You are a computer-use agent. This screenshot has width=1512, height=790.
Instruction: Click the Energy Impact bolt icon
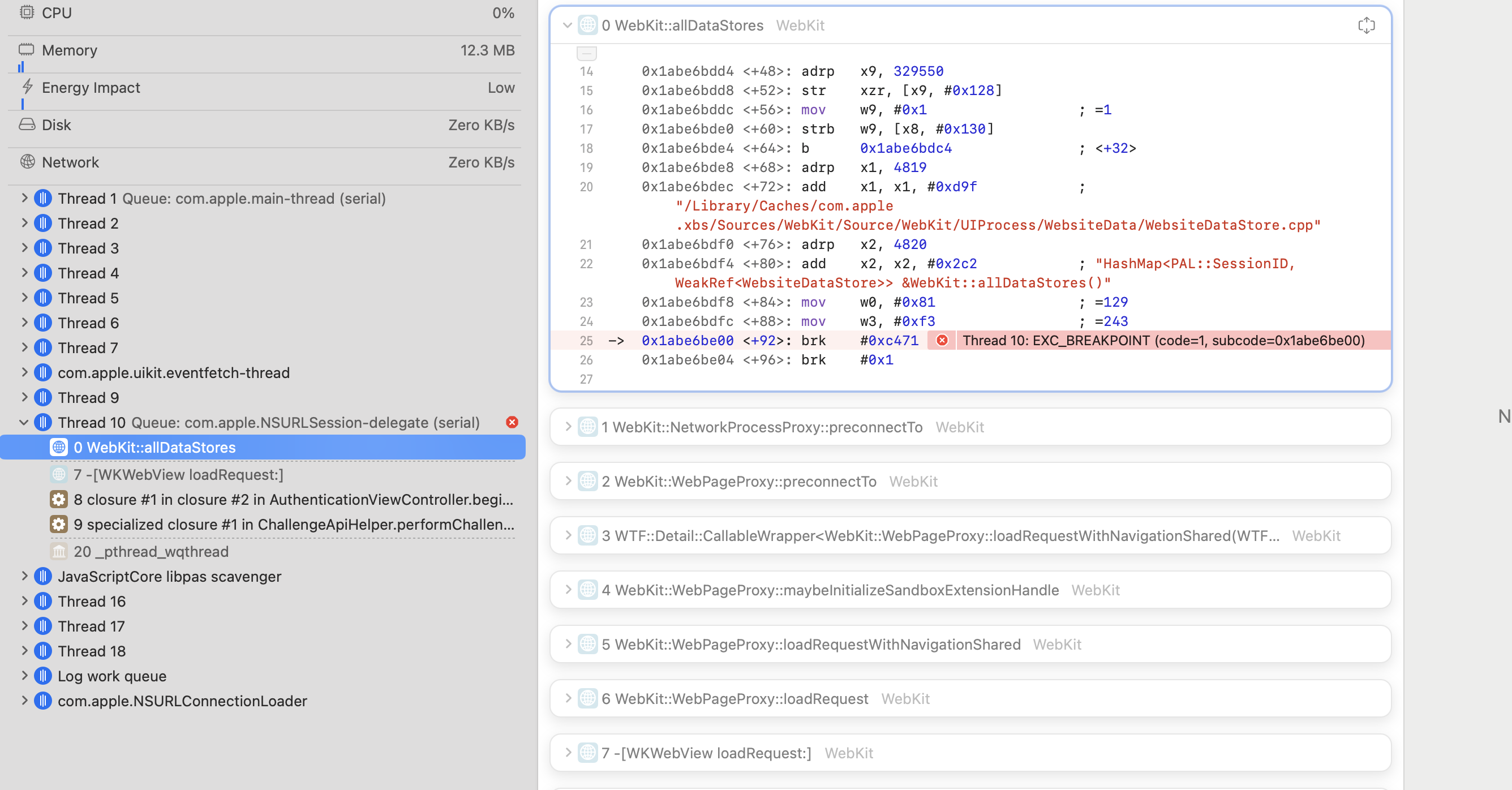tap(27, 87)
